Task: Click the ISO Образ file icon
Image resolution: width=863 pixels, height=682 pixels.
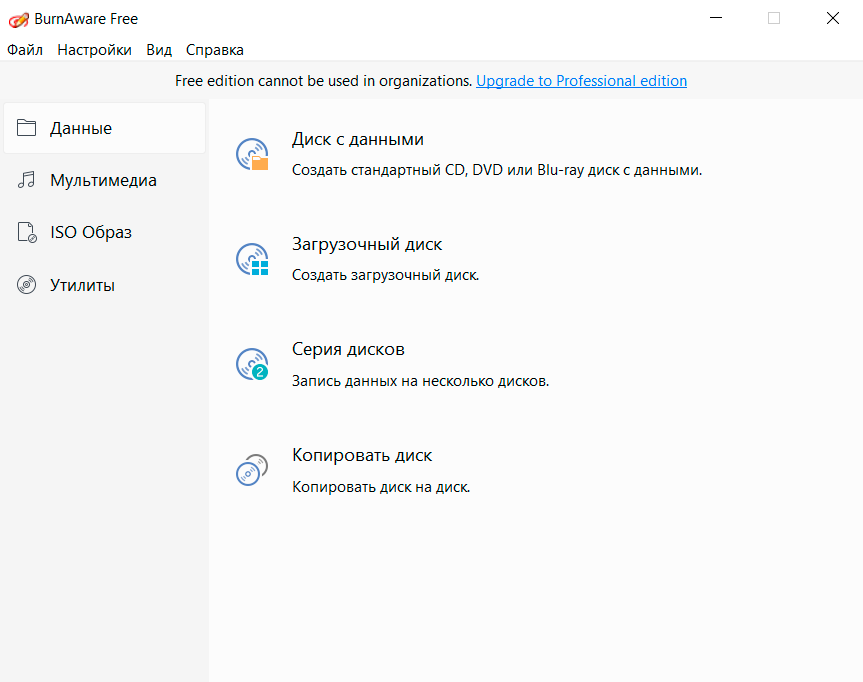Action: tap(26, 232)
